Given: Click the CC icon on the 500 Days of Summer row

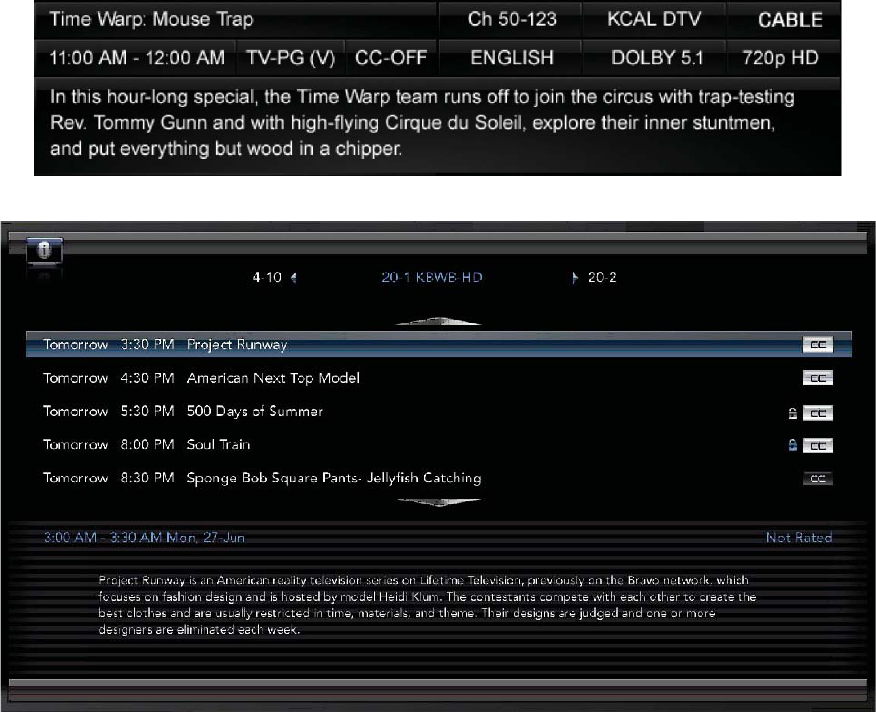Looking at the screenshot, I should click(817, 413).
